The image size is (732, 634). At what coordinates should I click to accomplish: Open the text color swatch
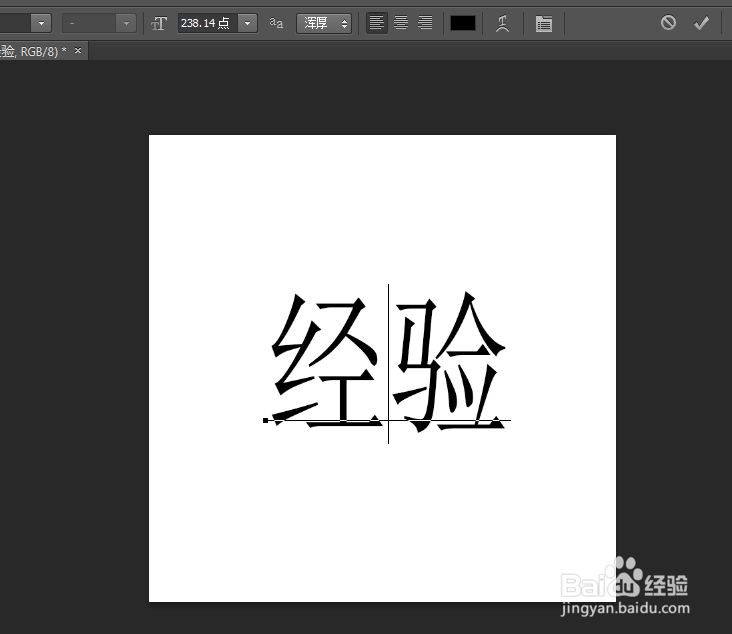(x=463, y=23)
